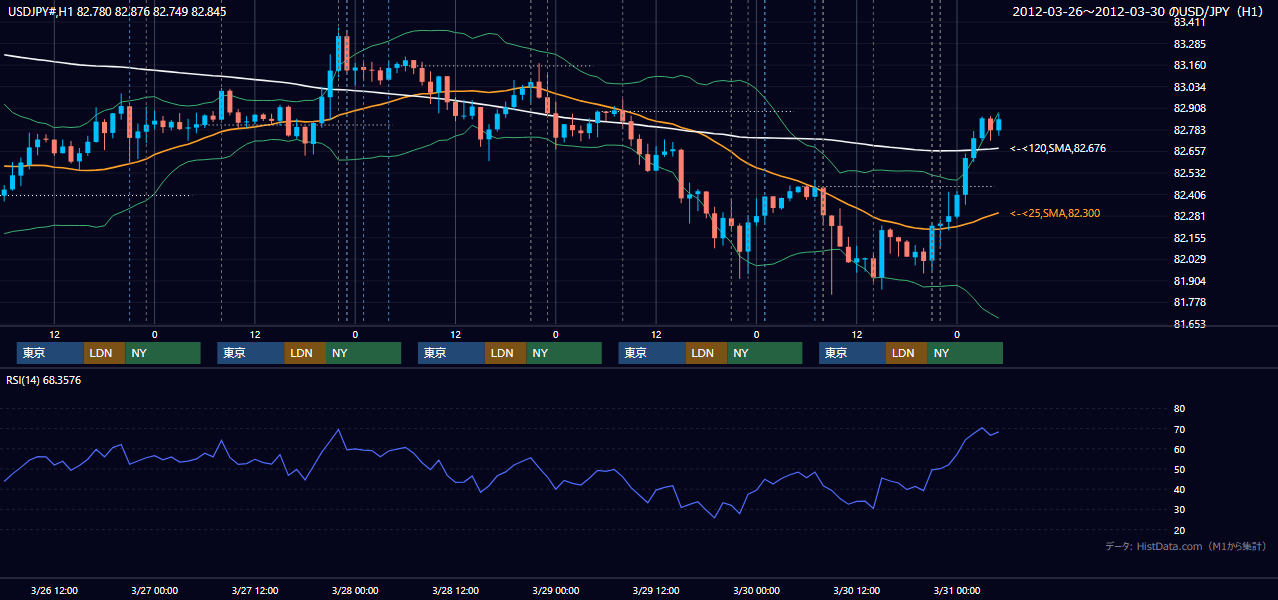Click the 3/31 00:00 date label
The width and height of the screenshot is (1278, 600).
click(x=956, y=590)
